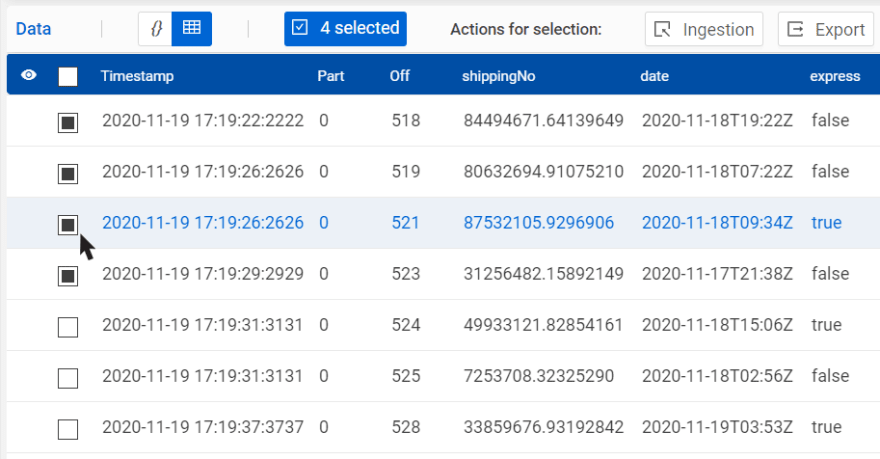Screen dimensions: 880x459
Task: Click the eye visibility icon in header
Action: tap(29, 75)
